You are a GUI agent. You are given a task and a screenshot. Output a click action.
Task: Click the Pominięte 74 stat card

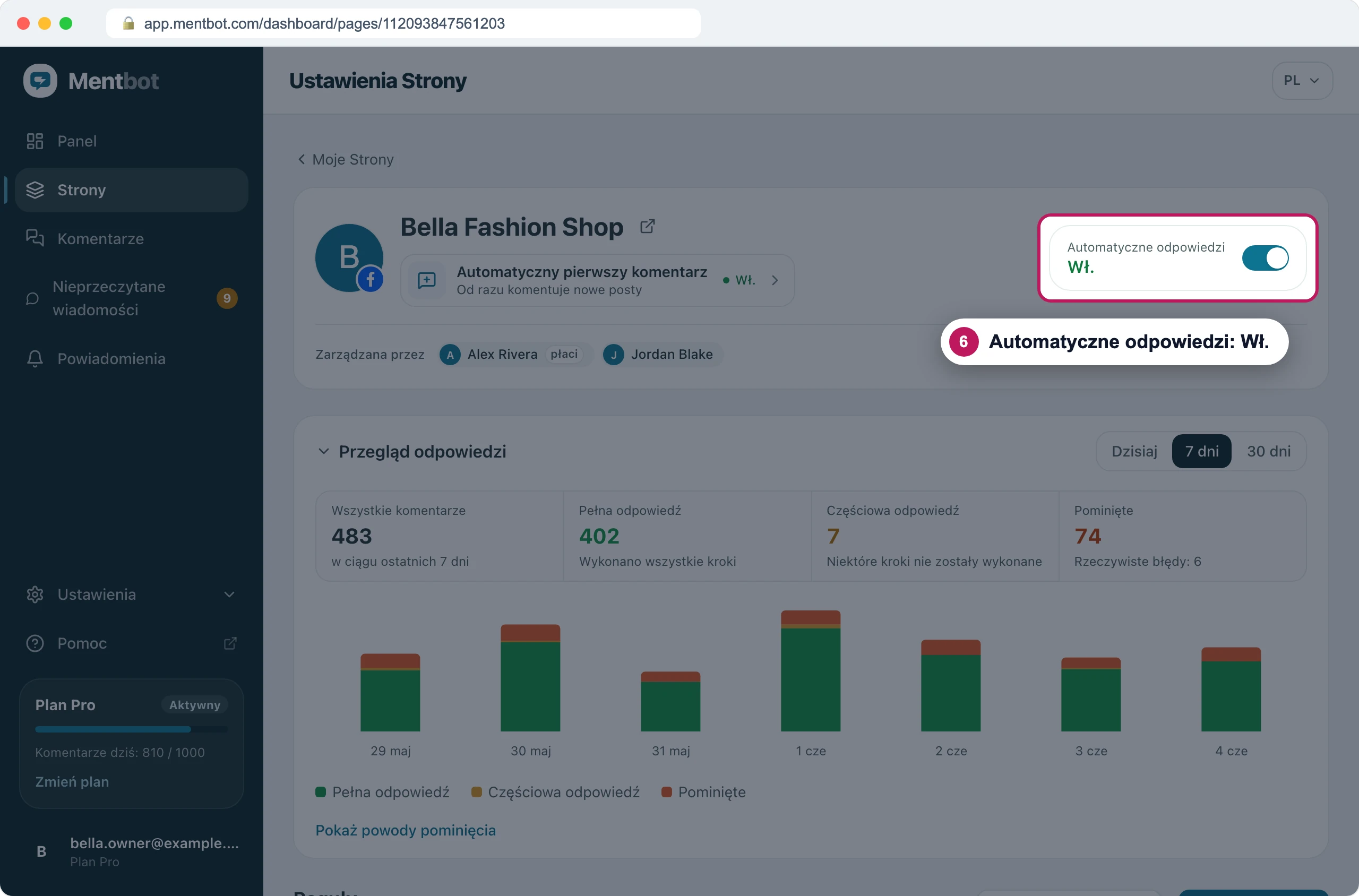click(x=1182, y=536)
